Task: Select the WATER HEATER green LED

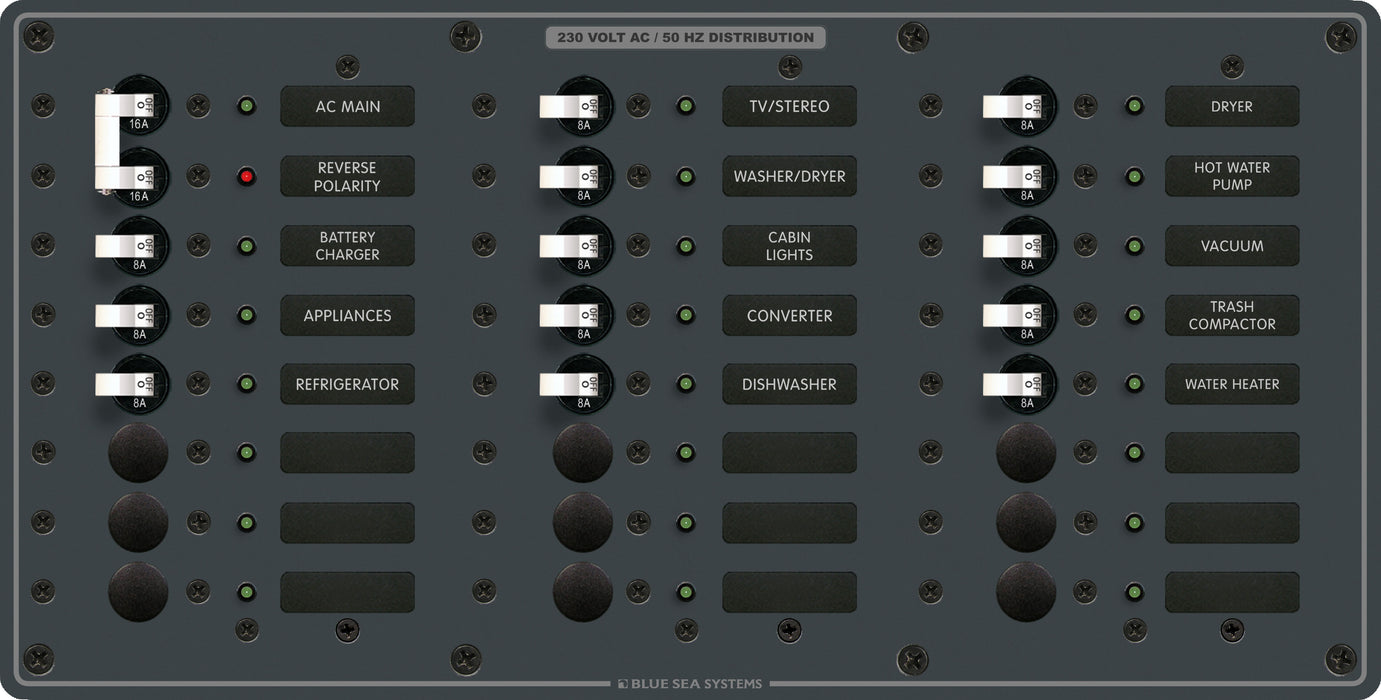Action: click(1134, 383)
